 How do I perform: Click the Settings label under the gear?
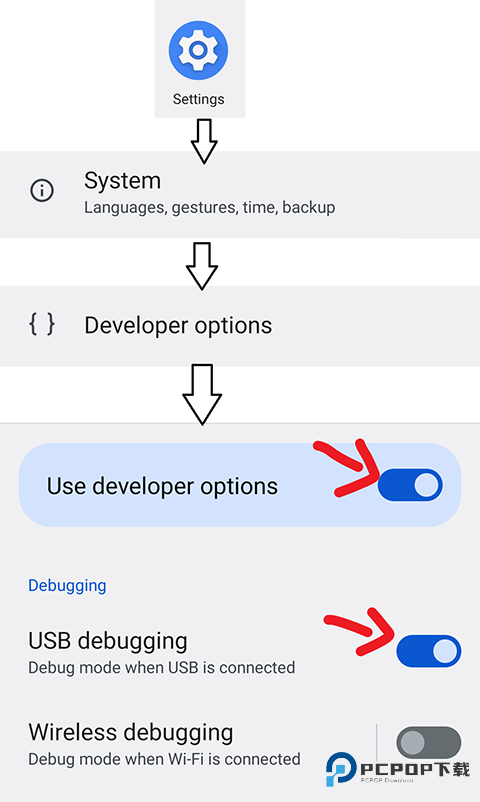tap(199, 99)
